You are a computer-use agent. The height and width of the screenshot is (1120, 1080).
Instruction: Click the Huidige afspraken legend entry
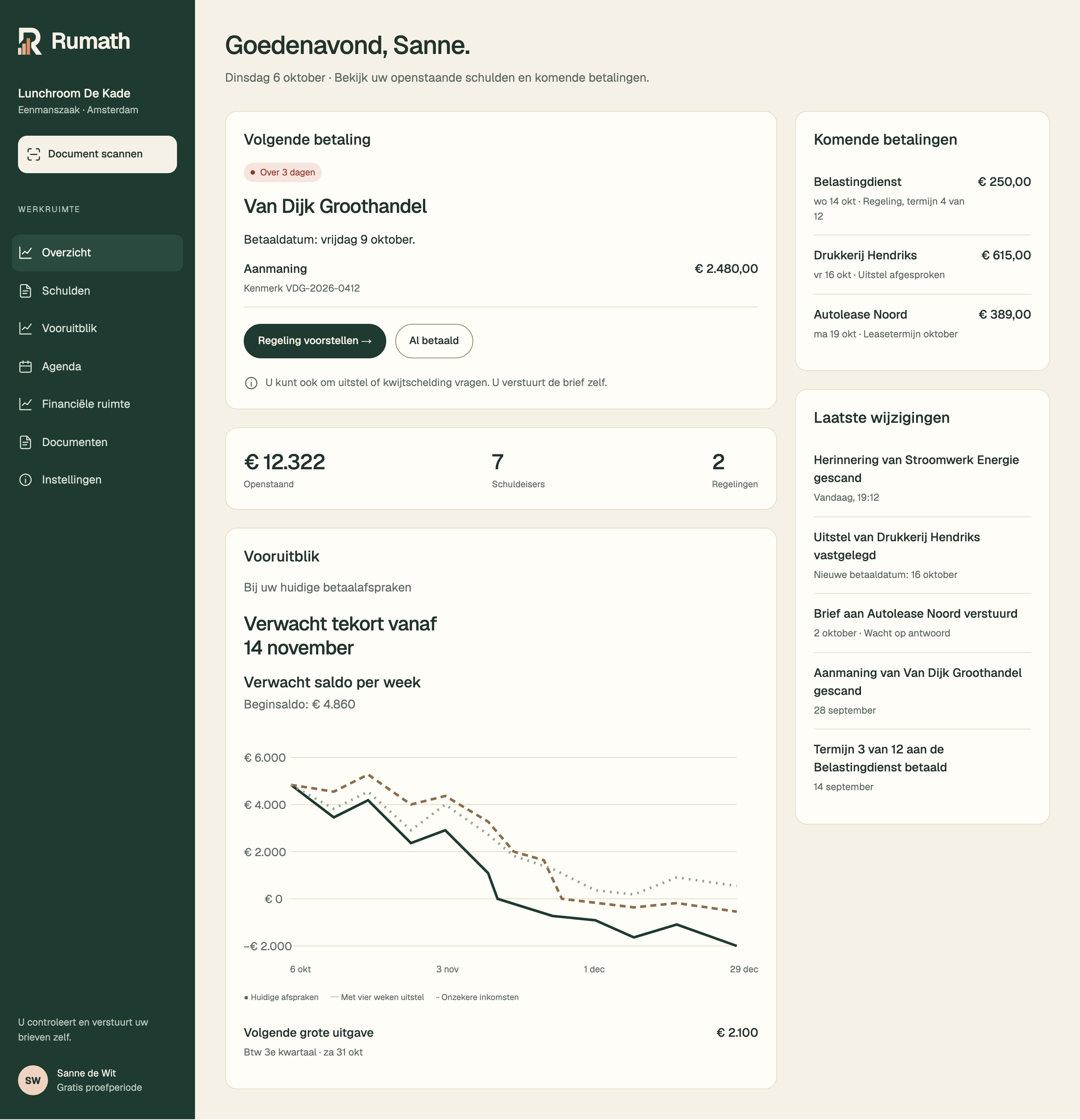tap(281, 997)
